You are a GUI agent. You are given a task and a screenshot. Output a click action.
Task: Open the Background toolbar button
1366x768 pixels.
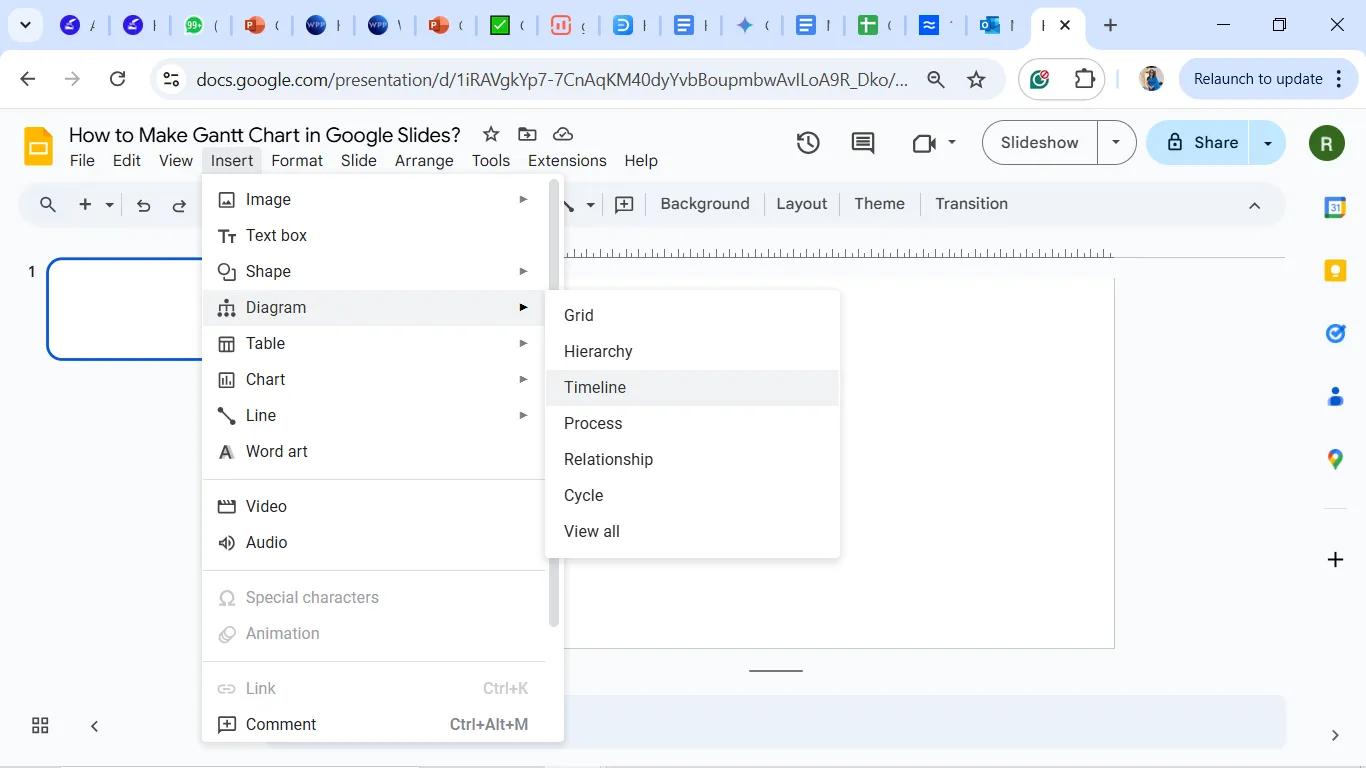pyautogui.click(x=705, y=204)
